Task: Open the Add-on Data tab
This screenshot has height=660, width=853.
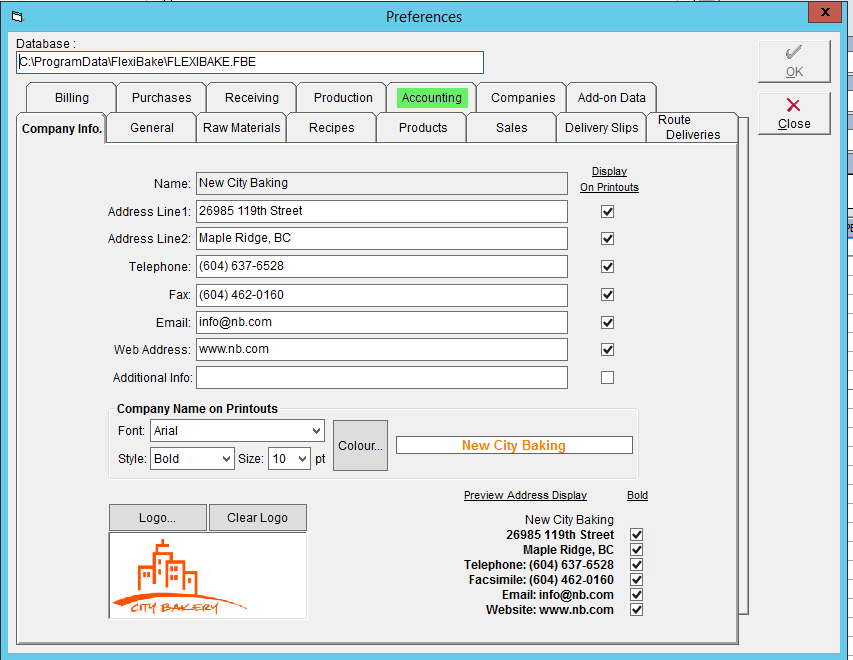Action: [x=611, y=97]
